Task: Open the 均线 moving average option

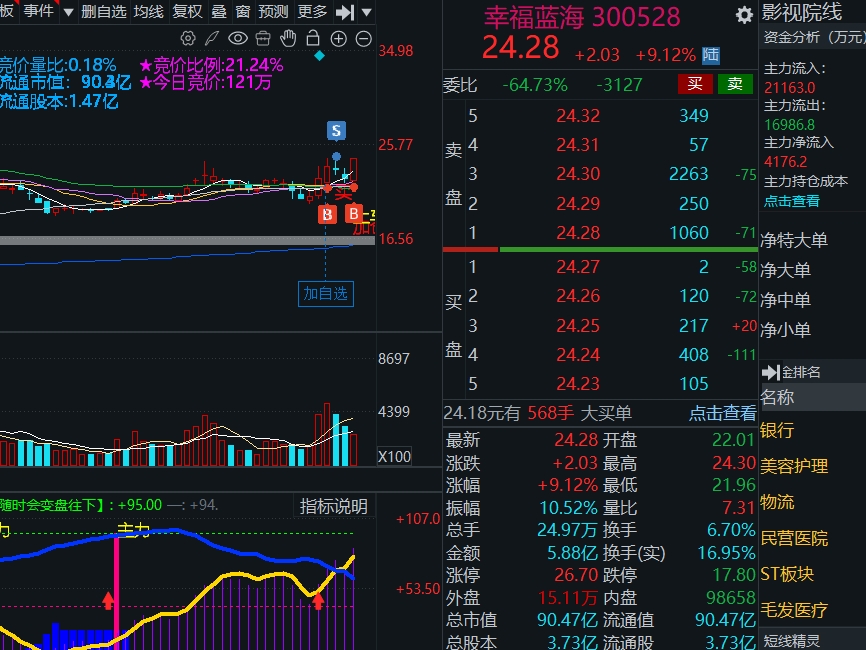Action: click(x=149, y=11)
